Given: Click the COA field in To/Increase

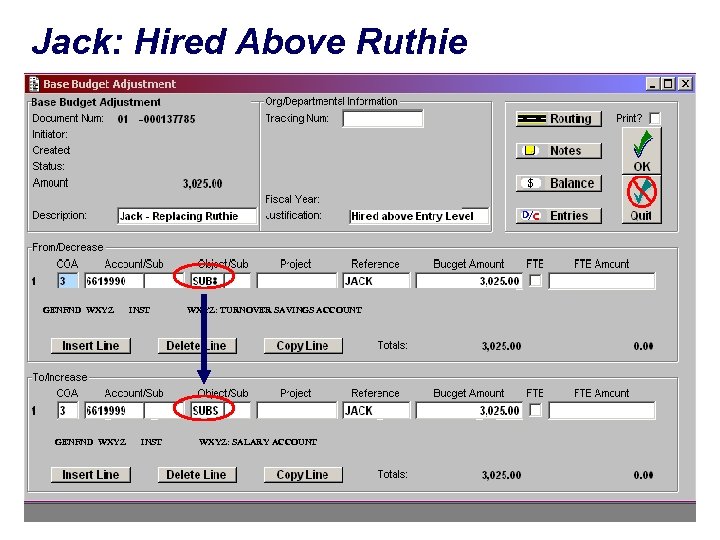Looking at the screenshot, I should (x=68, y=410).
